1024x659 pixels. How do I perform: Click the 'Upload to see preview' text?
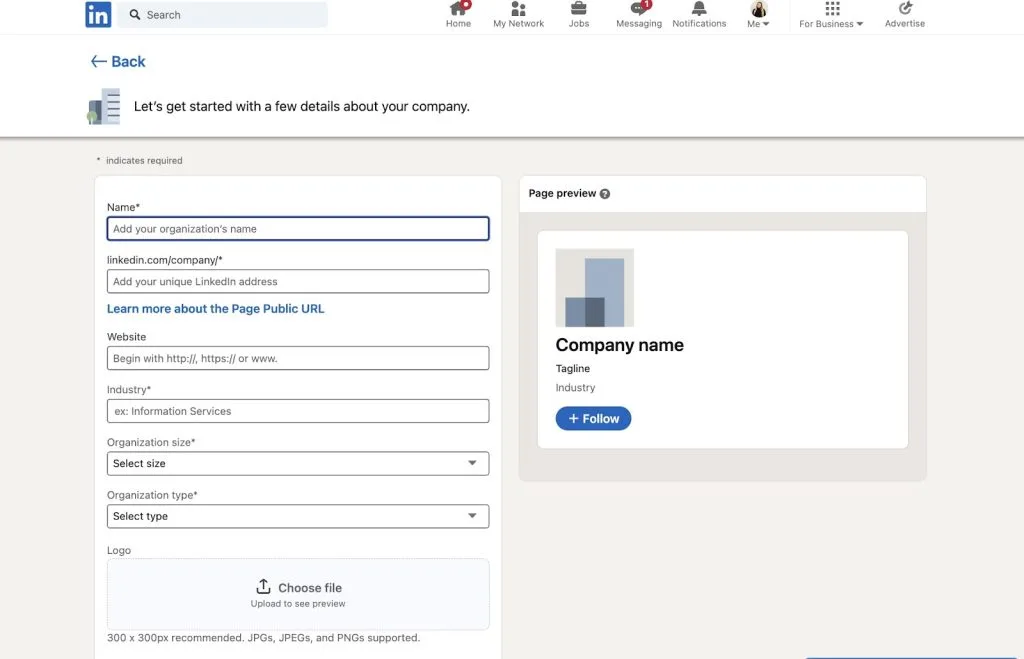pyautogui.click(x=298, y=603)
